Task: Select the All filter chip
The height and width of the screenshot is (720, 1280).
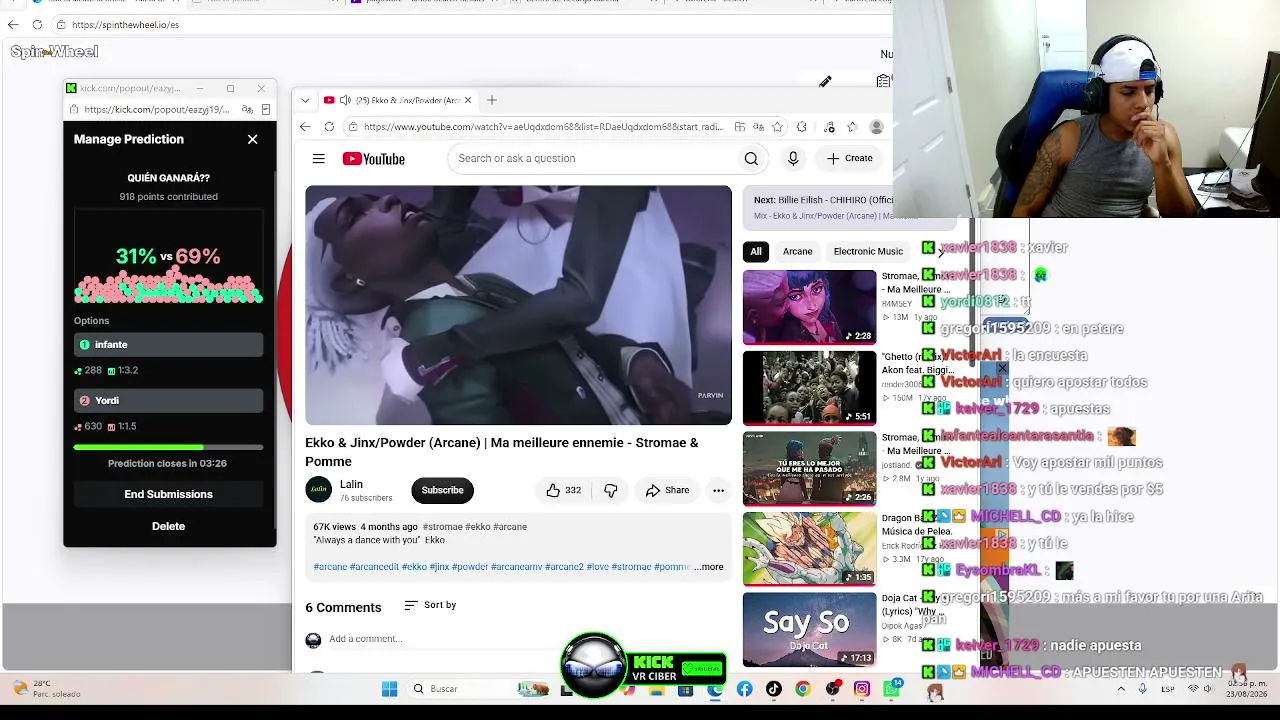Action: pos(756,251)
